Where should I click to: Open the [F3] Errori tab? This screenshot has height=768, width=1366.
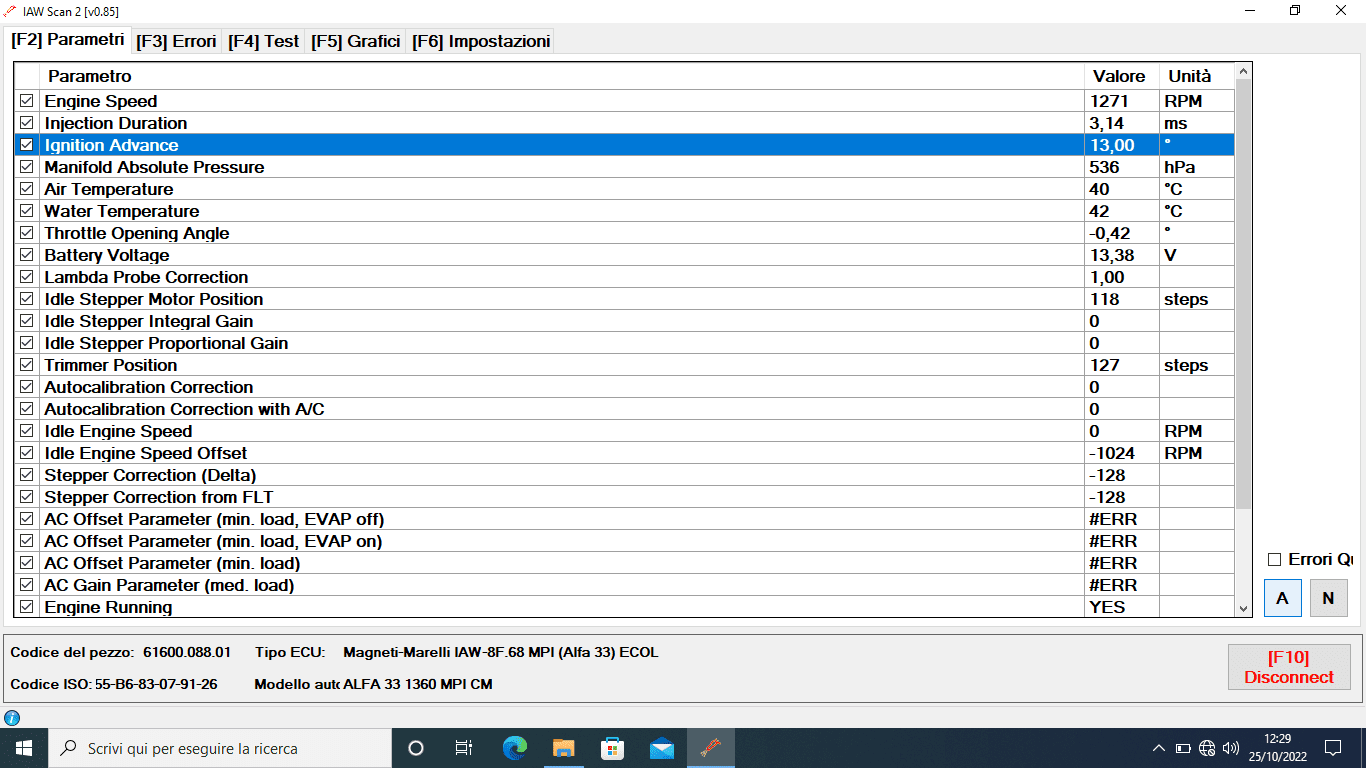(x=176, y=41)
